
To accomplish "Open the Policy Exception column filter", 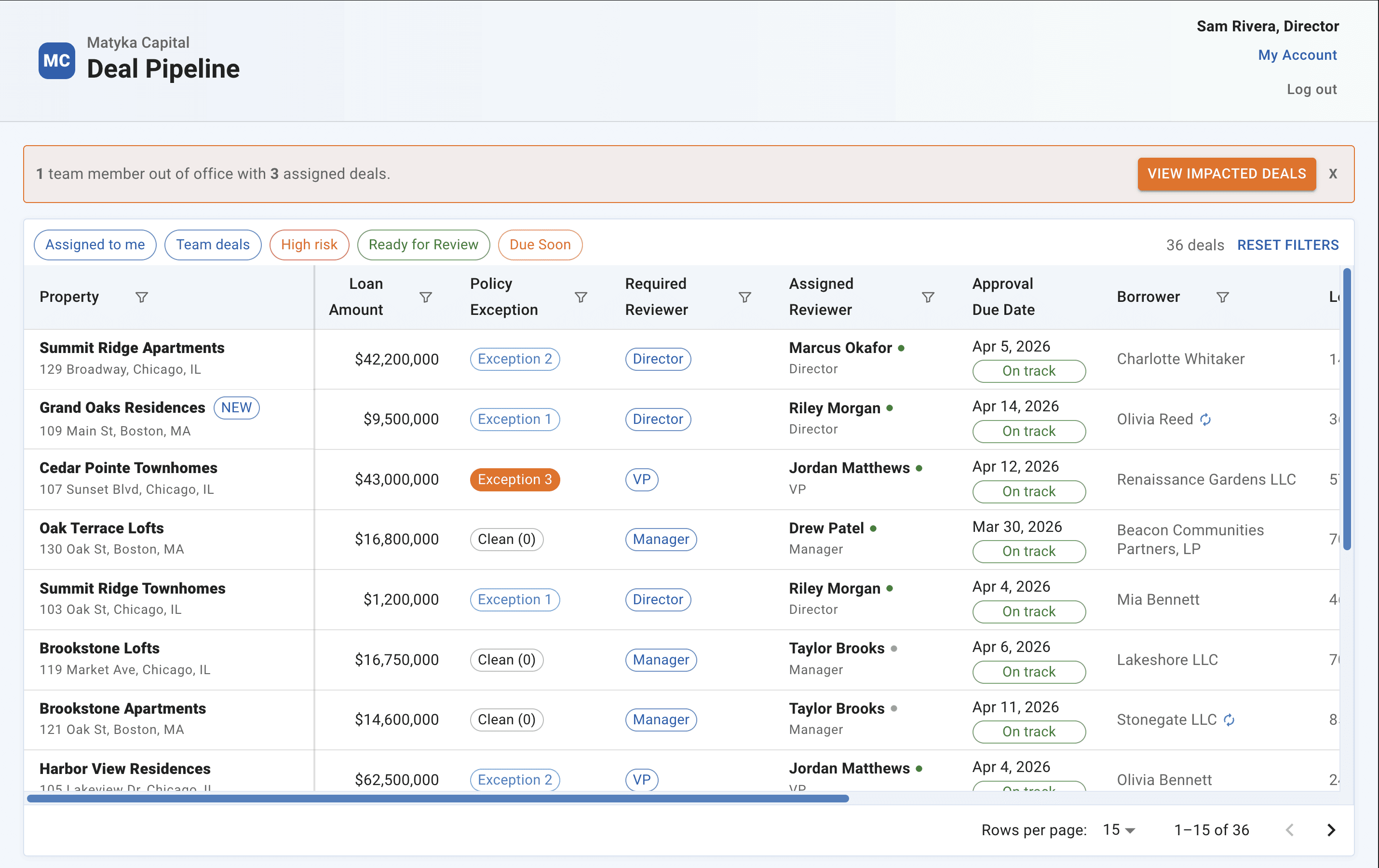I will (581, 297).
